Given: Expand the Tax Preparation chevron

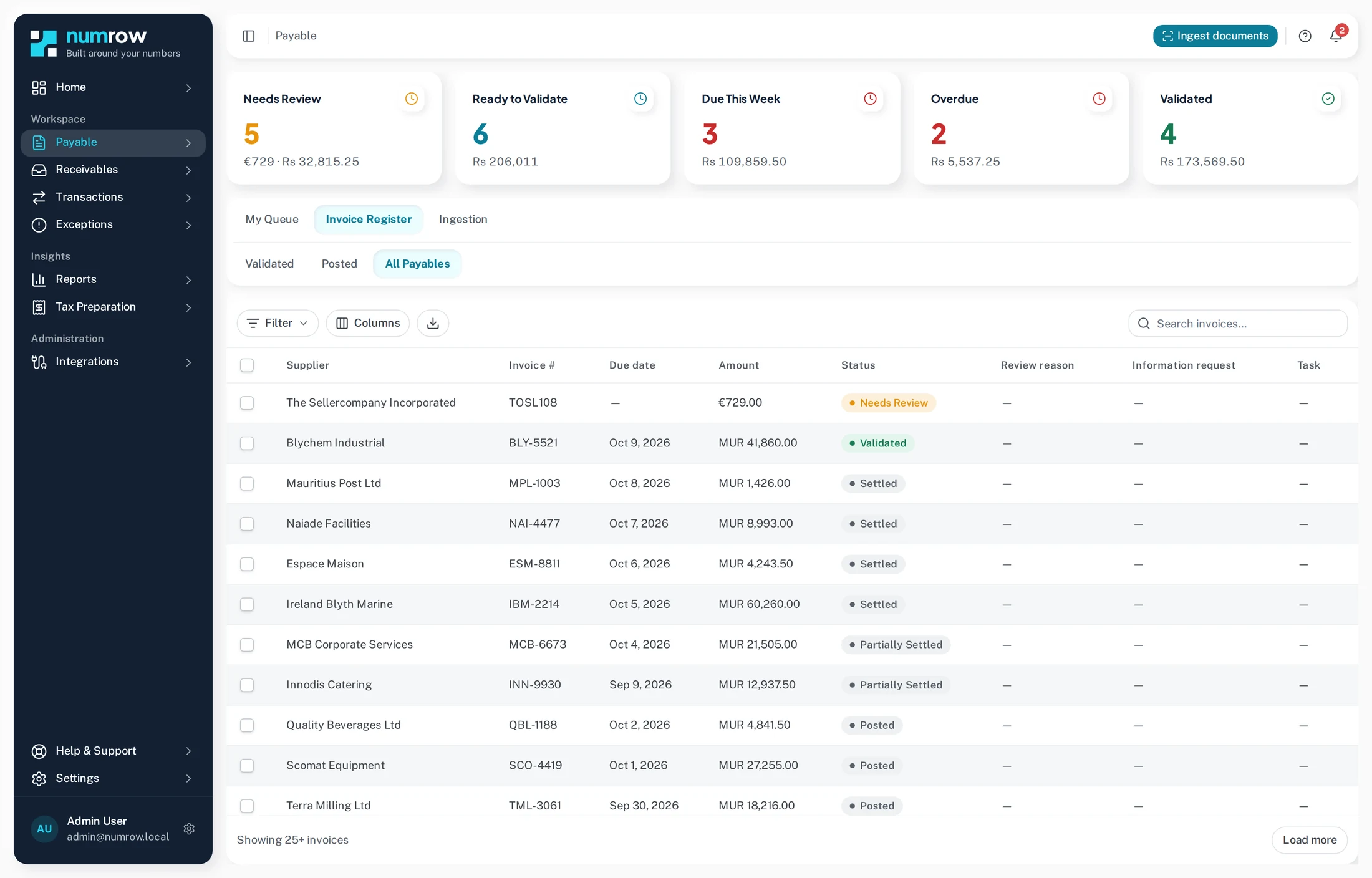Looking at the screenshot, I should (x=188, y=307).
